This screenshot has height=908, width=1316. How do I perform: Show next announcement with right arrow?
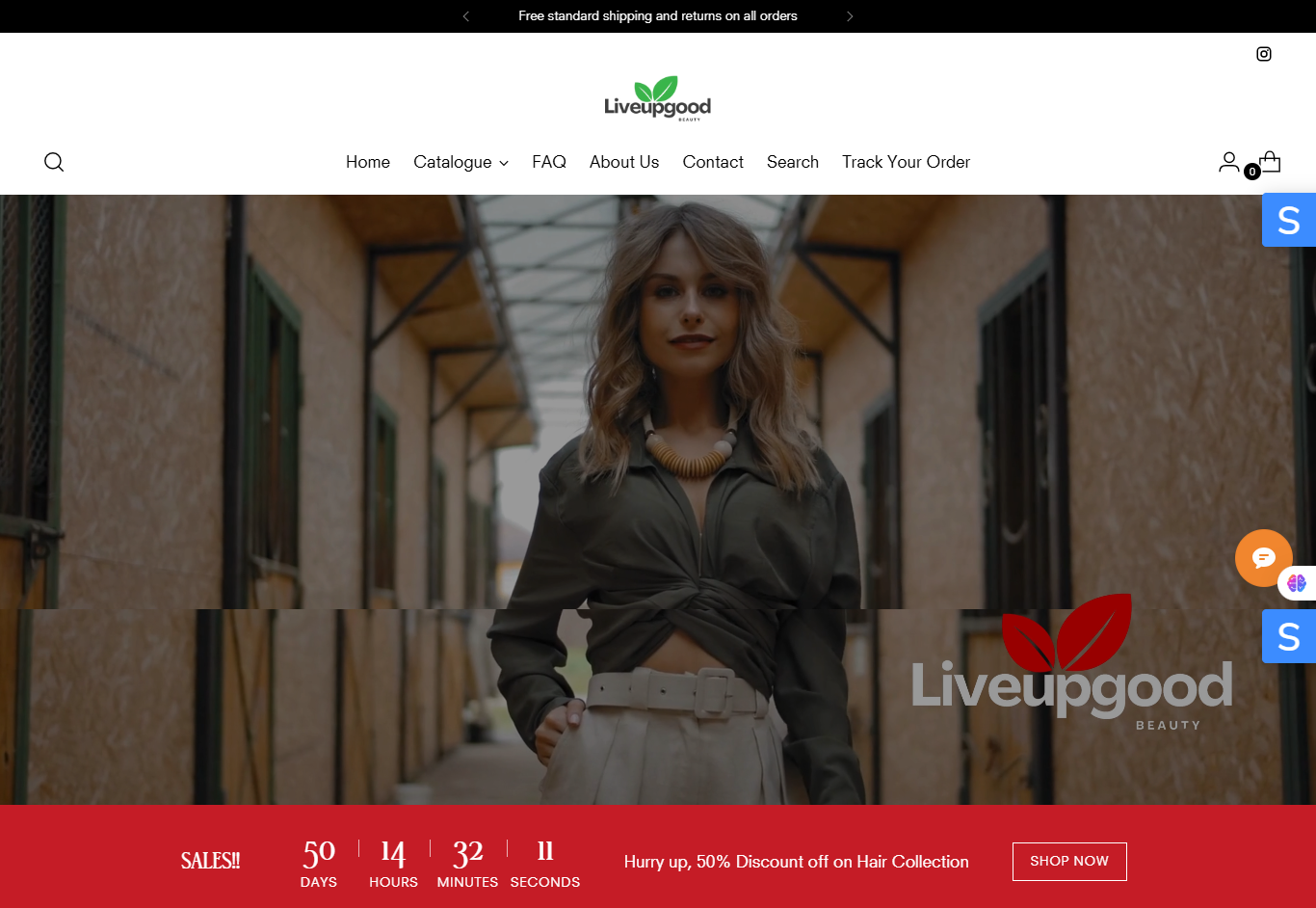point(850,16)
